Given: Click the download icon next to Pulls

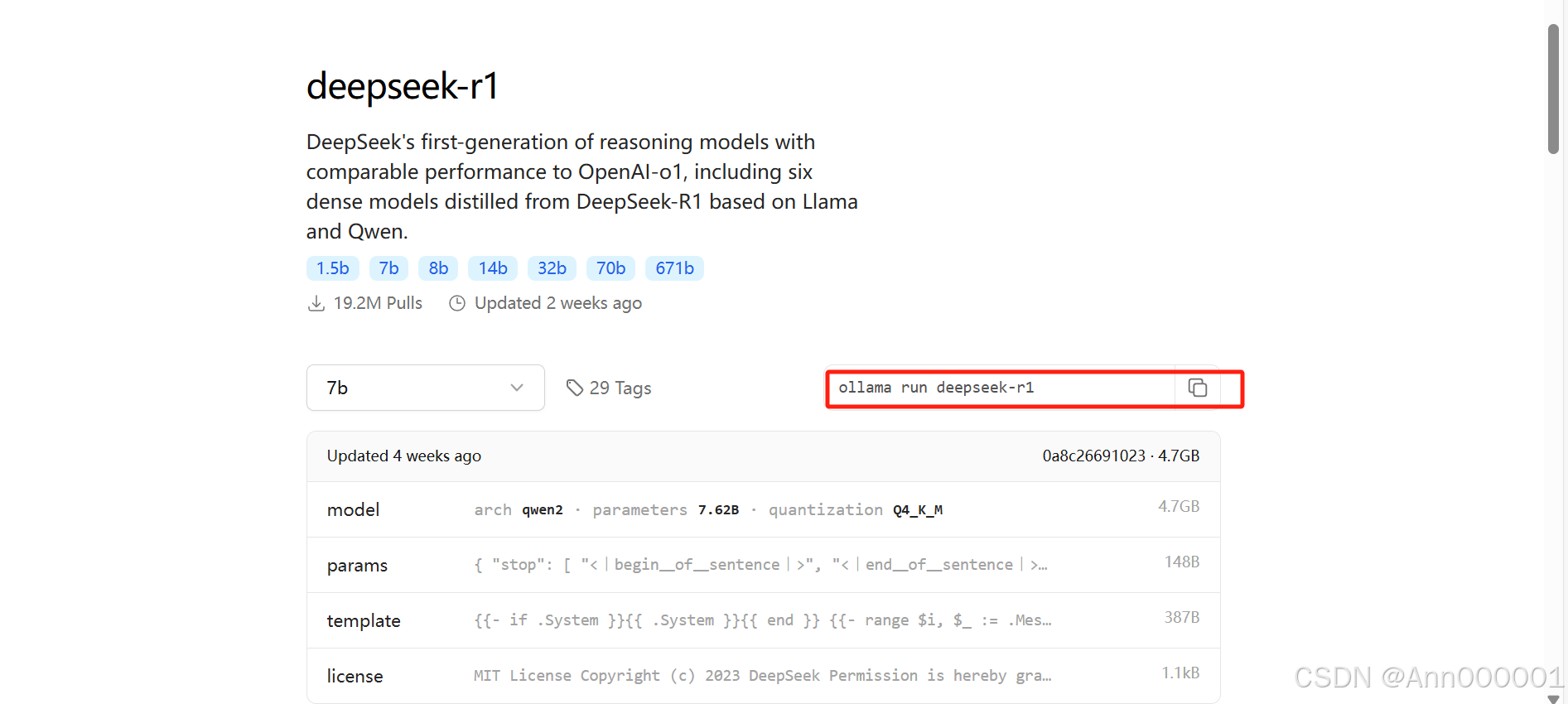Looking at the screenshot, I should (x=316, y=303).
